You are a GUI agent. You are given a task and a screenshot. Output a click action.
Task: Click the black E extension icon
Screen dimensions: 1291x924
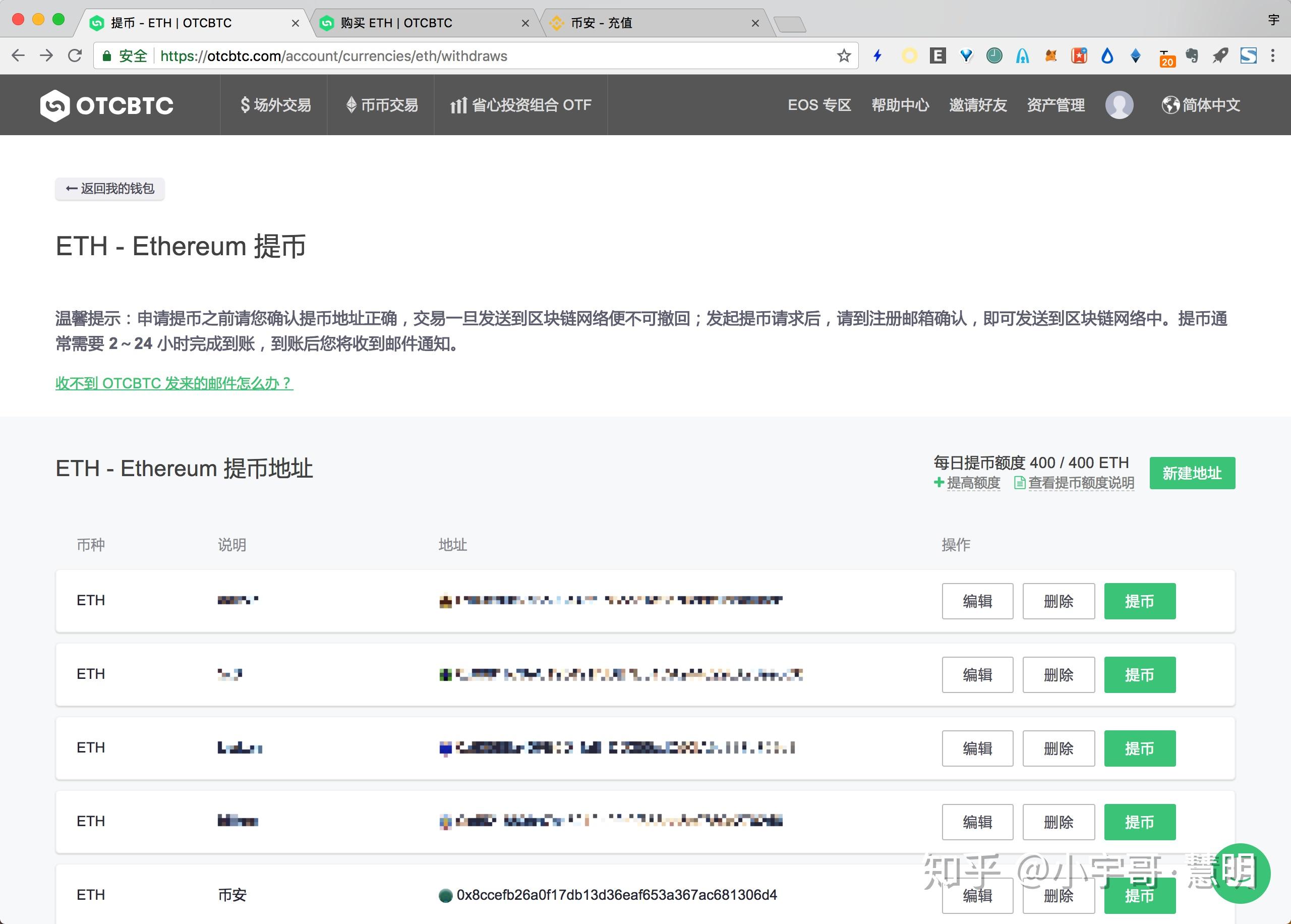click(938, 56)
